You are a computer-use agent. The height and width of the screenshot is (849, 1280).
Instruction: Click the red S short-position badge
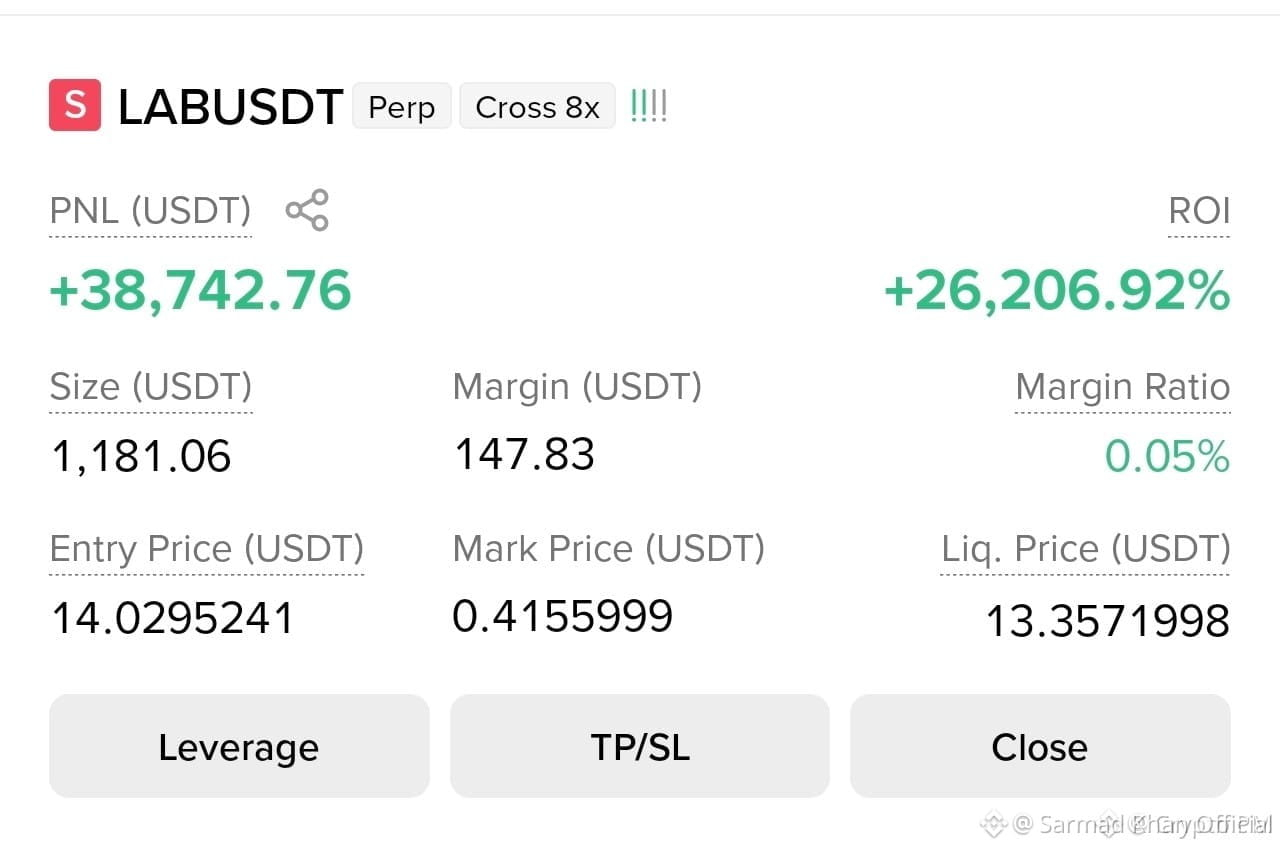[75, 105]
